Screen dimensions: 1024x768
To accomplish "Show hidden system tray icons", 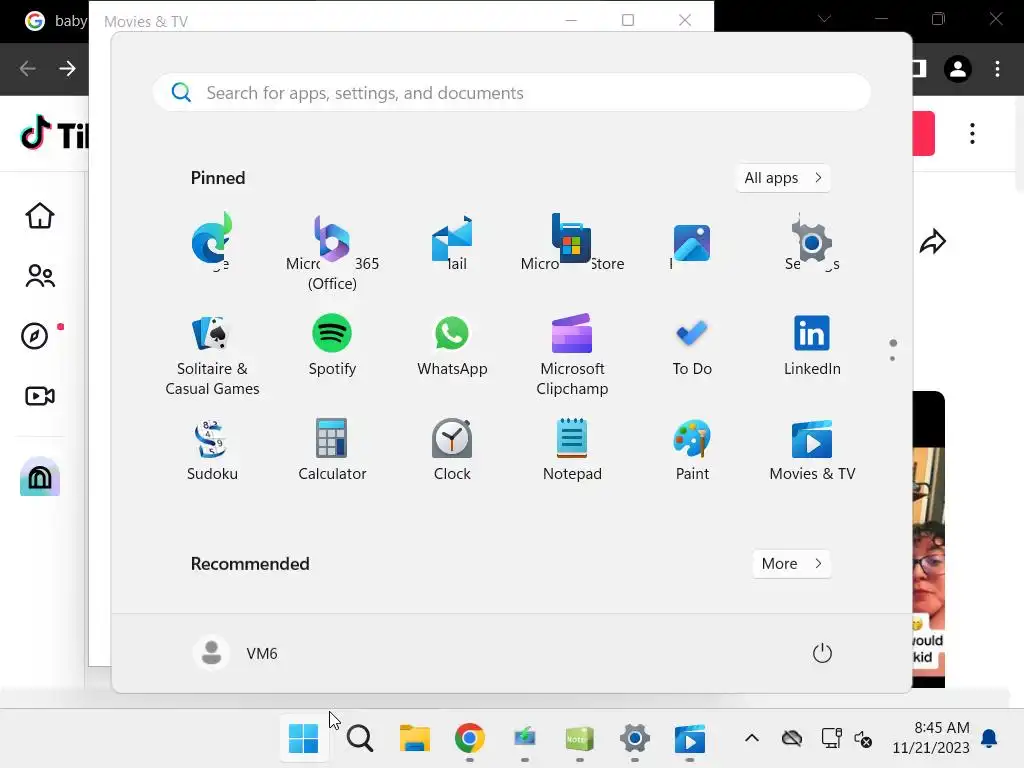I will click(x=752, y=739).
